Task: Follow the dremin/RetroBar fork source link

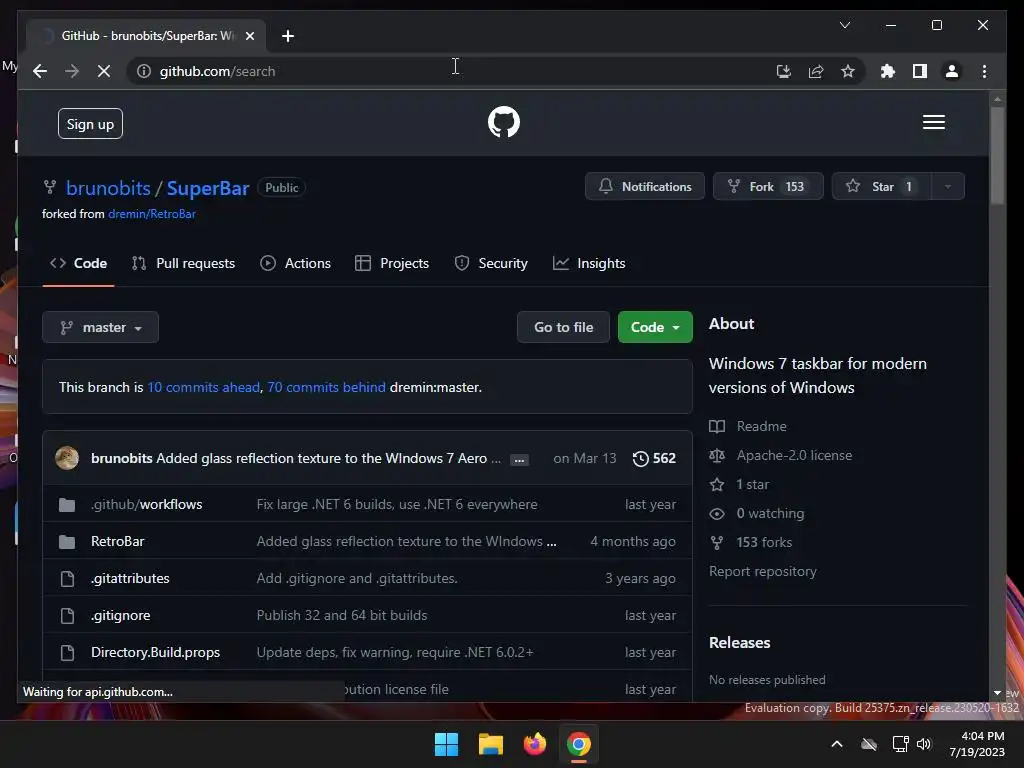Action: tap(152, 214)
